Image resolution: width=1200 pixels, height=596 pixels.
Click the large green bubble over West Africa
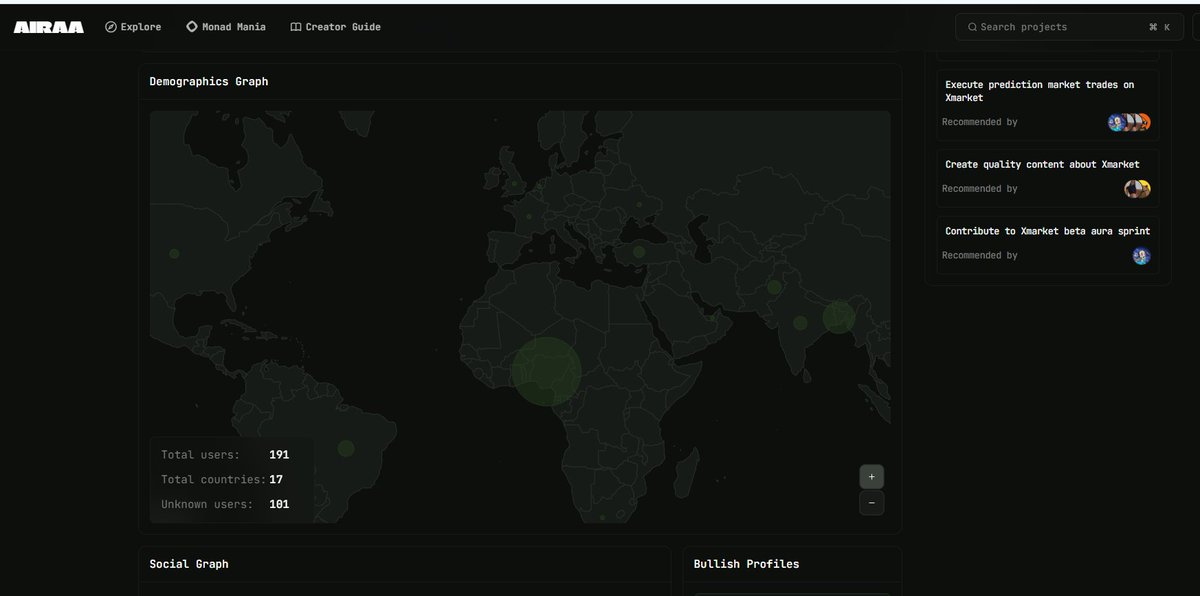pos(546,371)
